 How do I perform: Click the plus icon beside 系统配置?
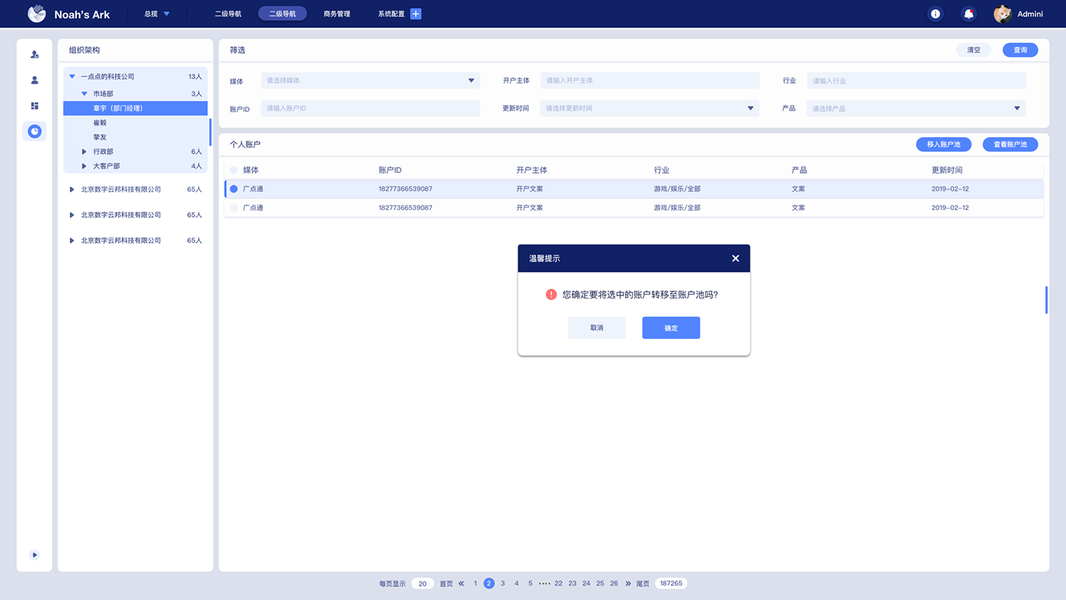tap(415, 14)
